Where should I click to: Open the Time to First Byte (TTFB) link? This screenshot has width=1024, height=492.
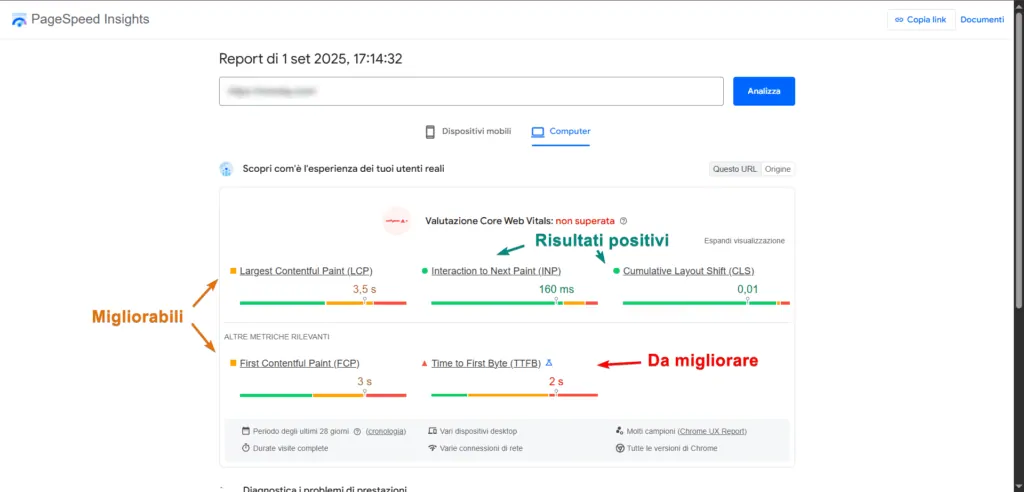[486, 363]
